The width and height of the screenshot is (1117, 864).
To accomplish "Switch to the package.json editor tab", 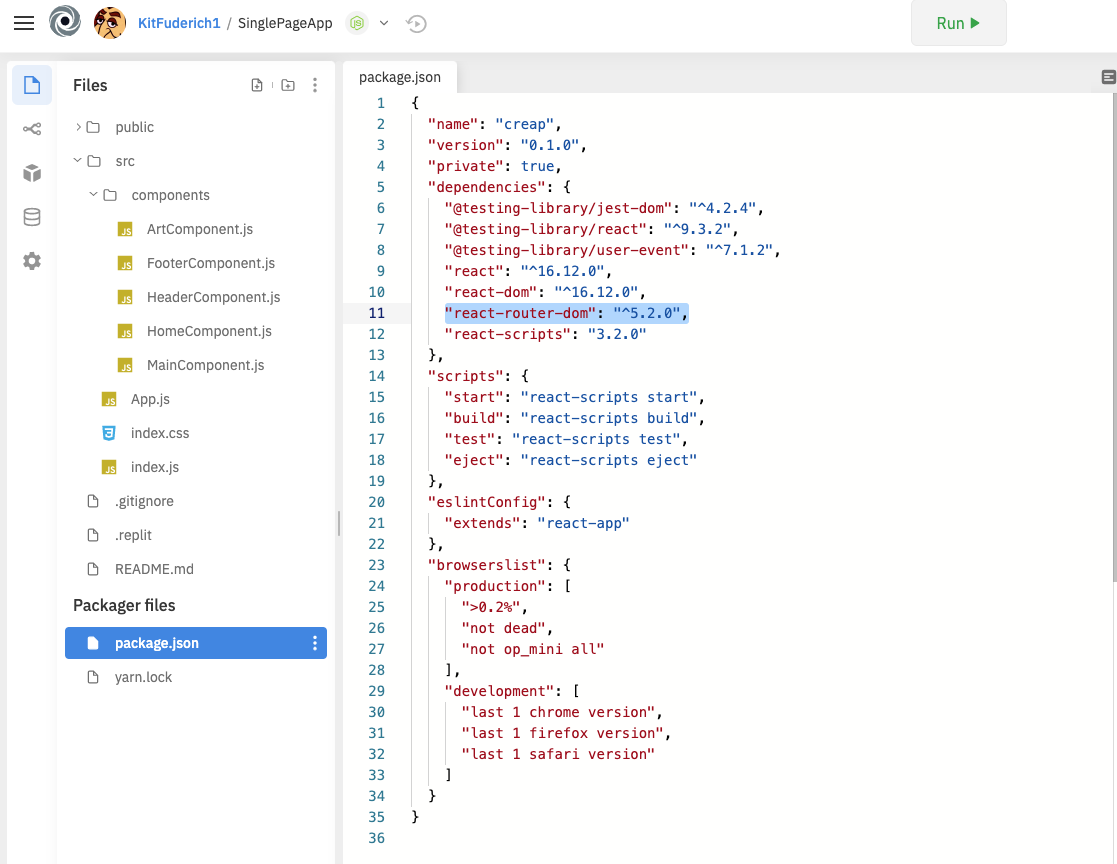I will [400, 77].
